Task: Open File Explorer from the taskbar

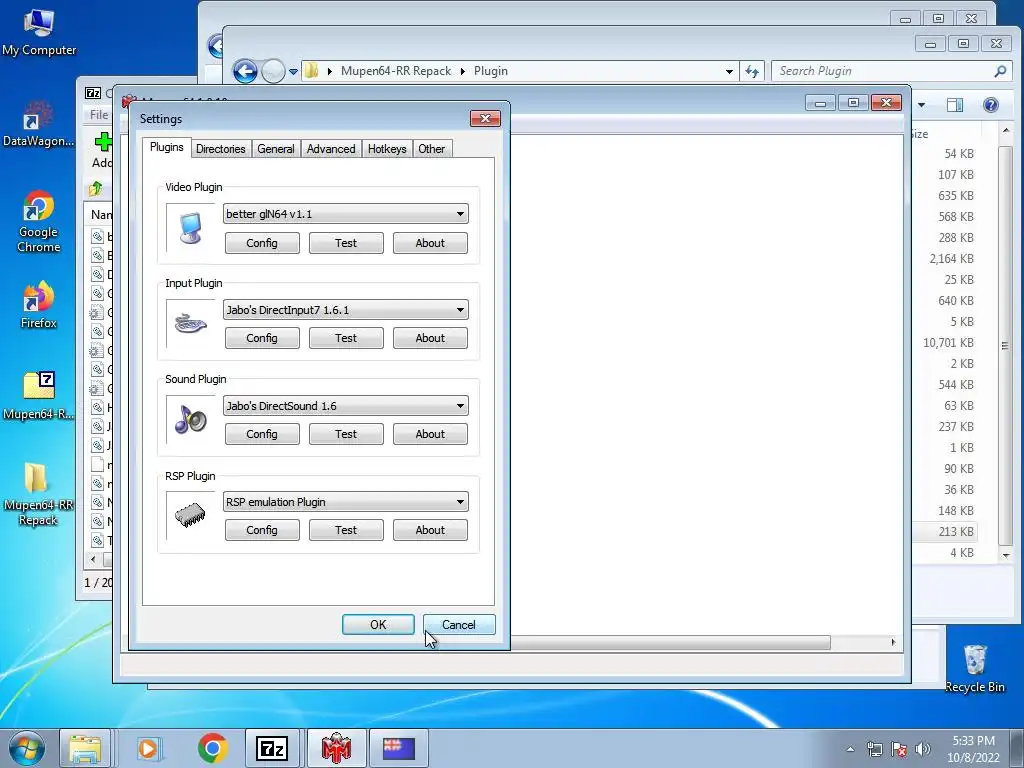Action: coord(85,748)
